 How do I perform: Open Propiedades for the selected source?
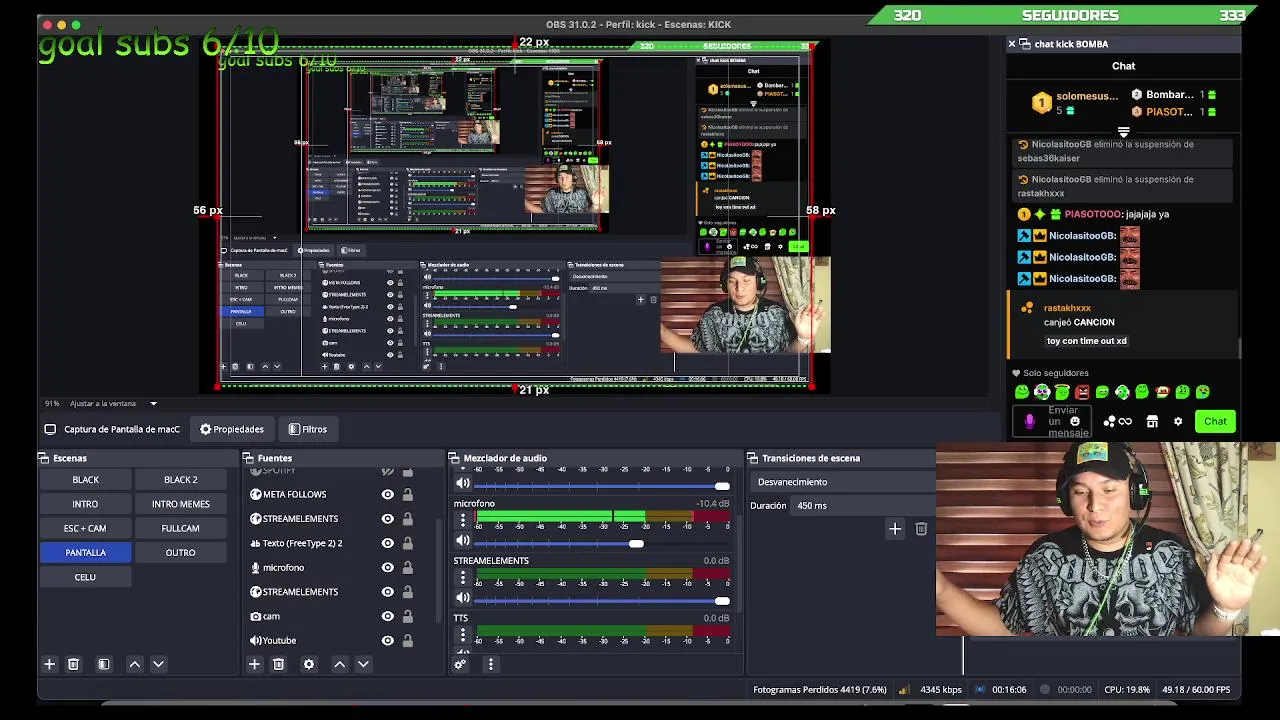click(x=232, y=429)
